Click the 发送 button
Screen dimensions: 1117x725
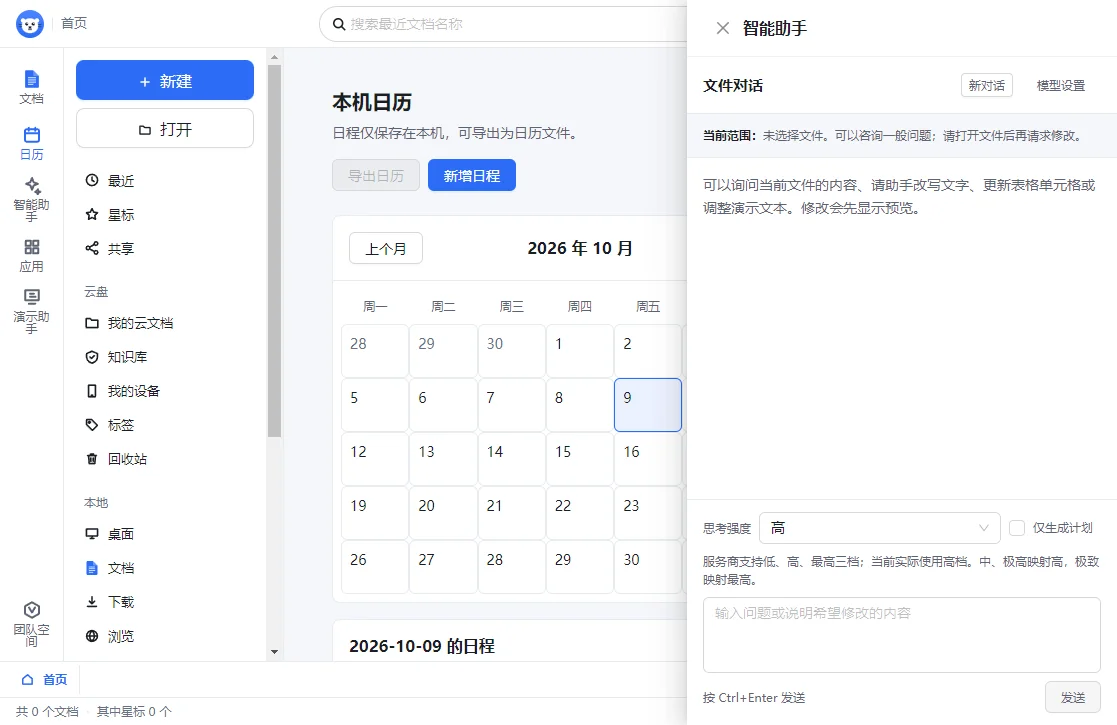pyautogui.click(x=1073, y=697)
